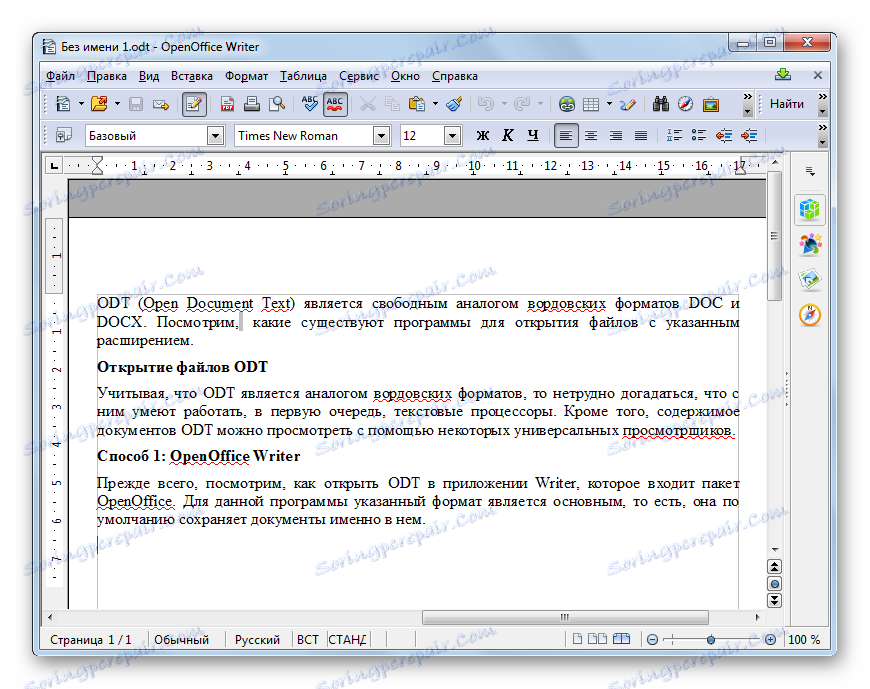Open the Вид menu

(x=149, y=76)
